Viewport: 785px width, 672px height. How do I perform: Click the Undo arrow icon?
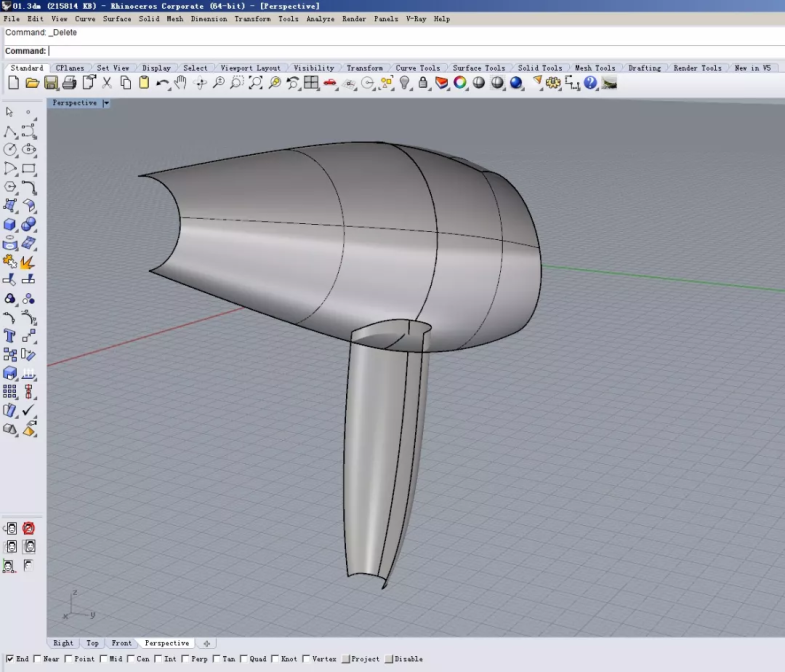tap(162, 83)
